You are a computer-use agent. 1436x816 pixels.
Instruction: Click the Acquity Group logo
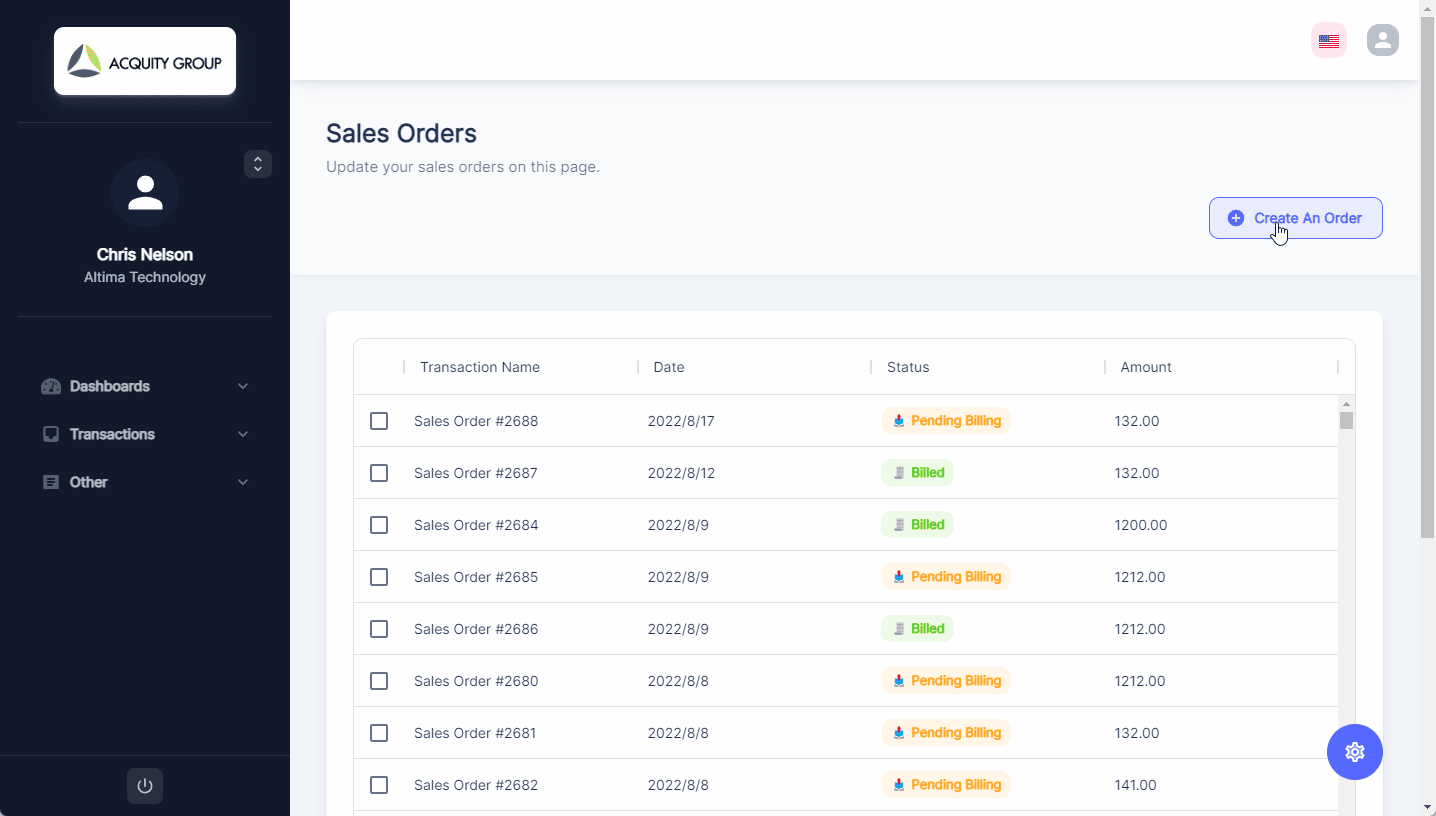[x=145, y=60]
